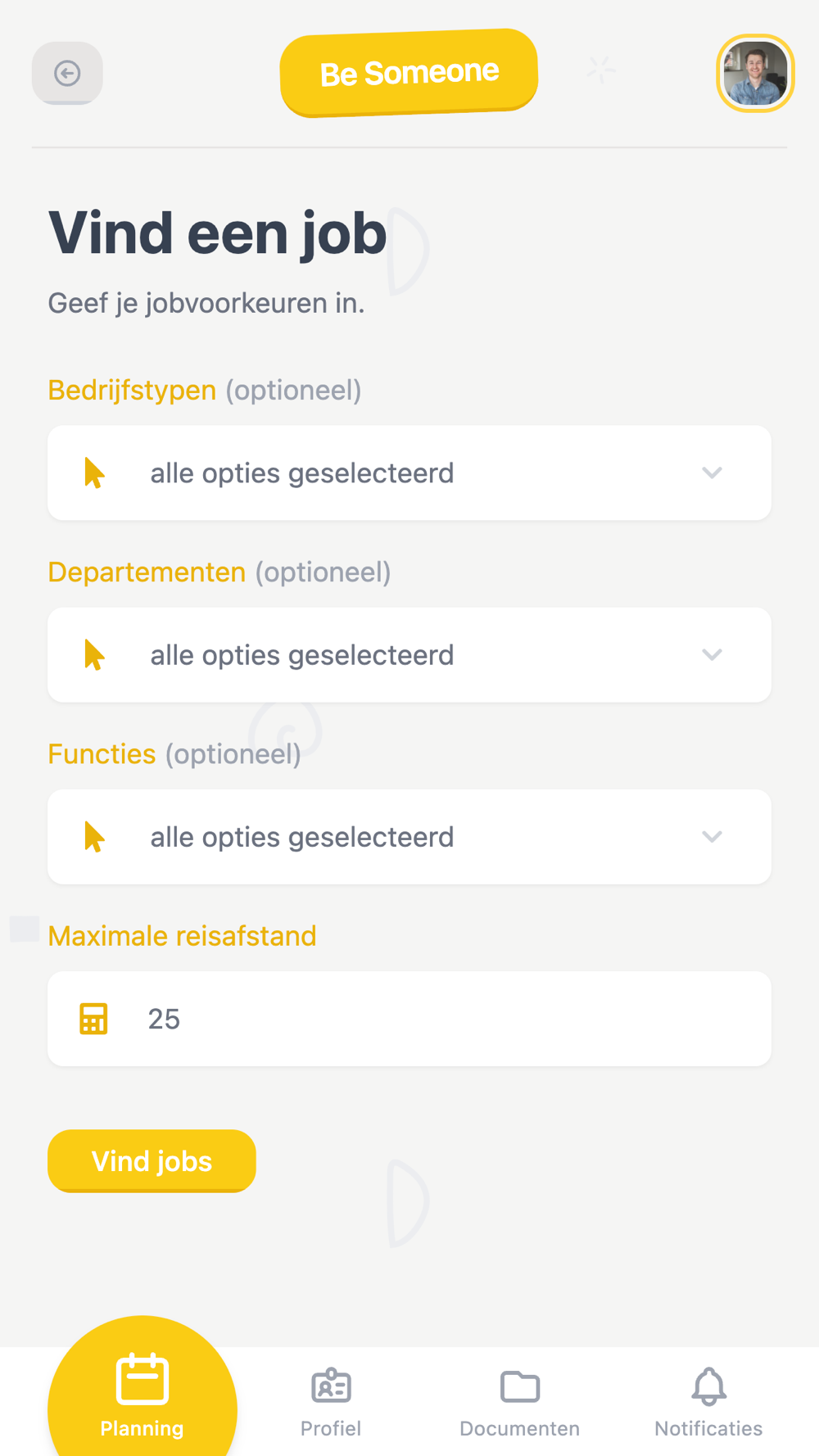The height and width of the screenshot is (1456, 819).
Task: Click the Profiel ID badge icon
Action: coord(331,1386)
